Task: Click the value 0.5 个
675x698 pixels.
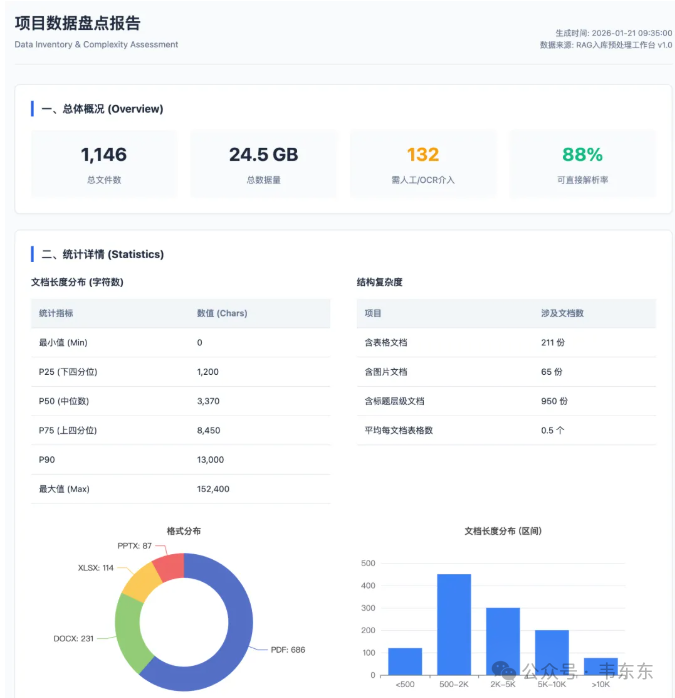Action: [x=553, y=430]
